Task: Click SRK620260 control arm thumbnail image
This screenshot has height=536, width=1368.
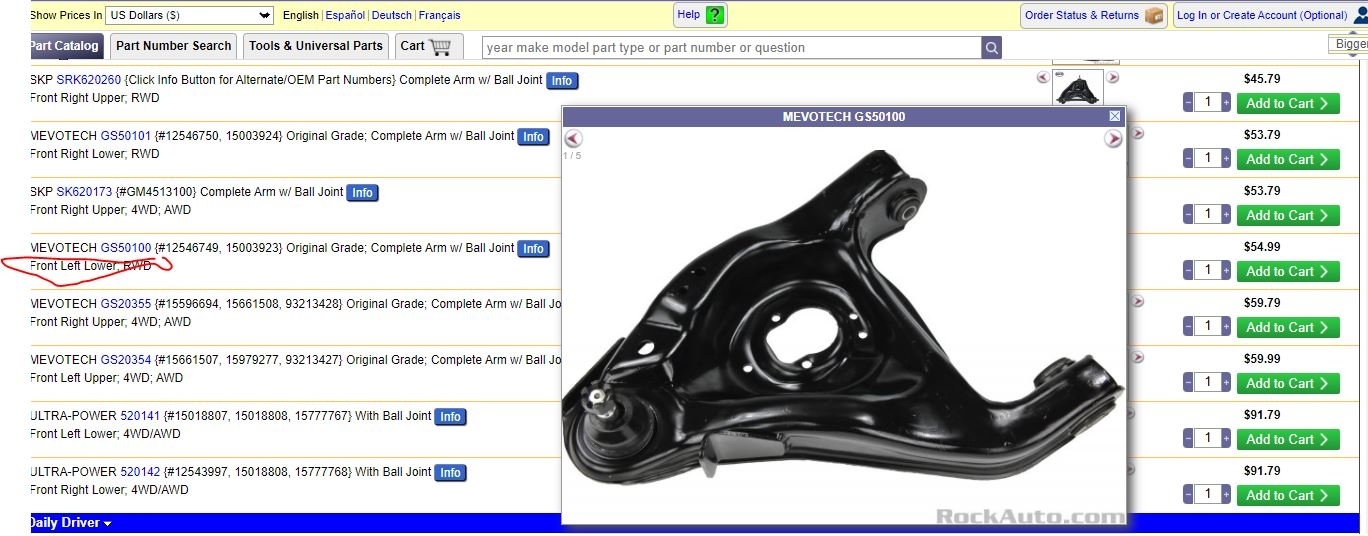Action: [x=1077, y=87]
